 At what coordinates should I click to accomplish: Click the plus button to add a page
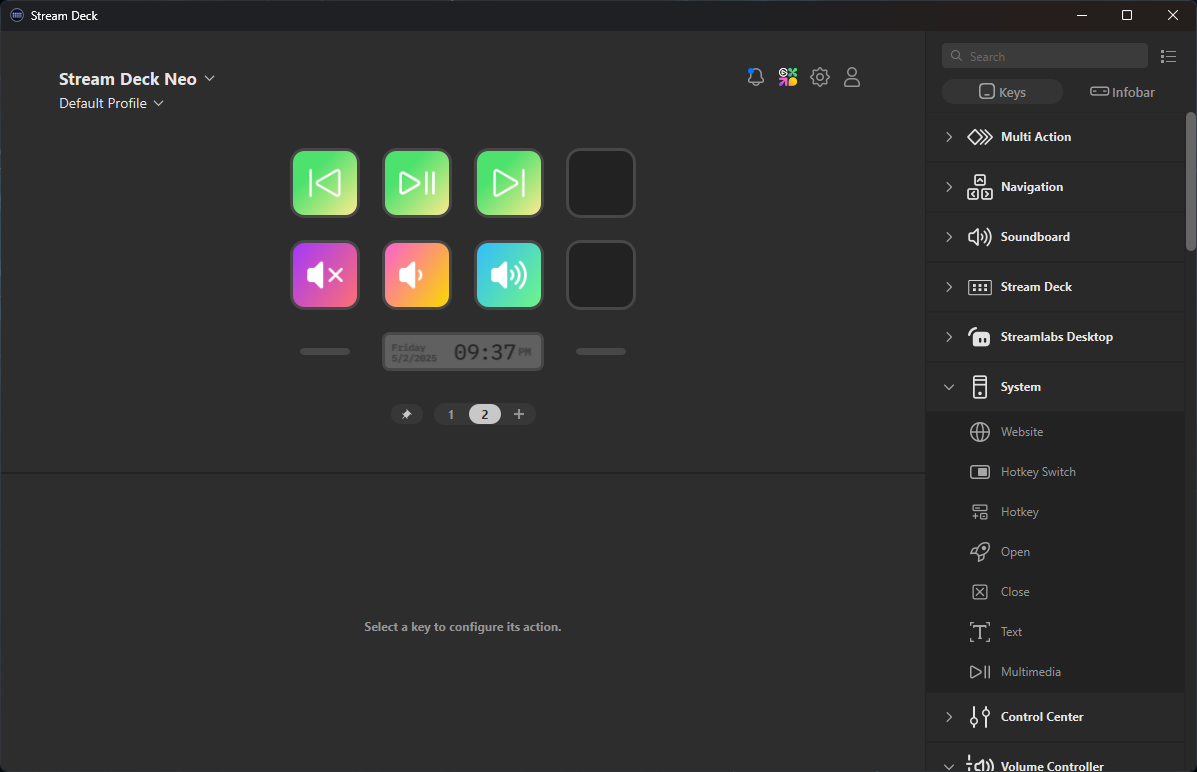coord(518,413)
